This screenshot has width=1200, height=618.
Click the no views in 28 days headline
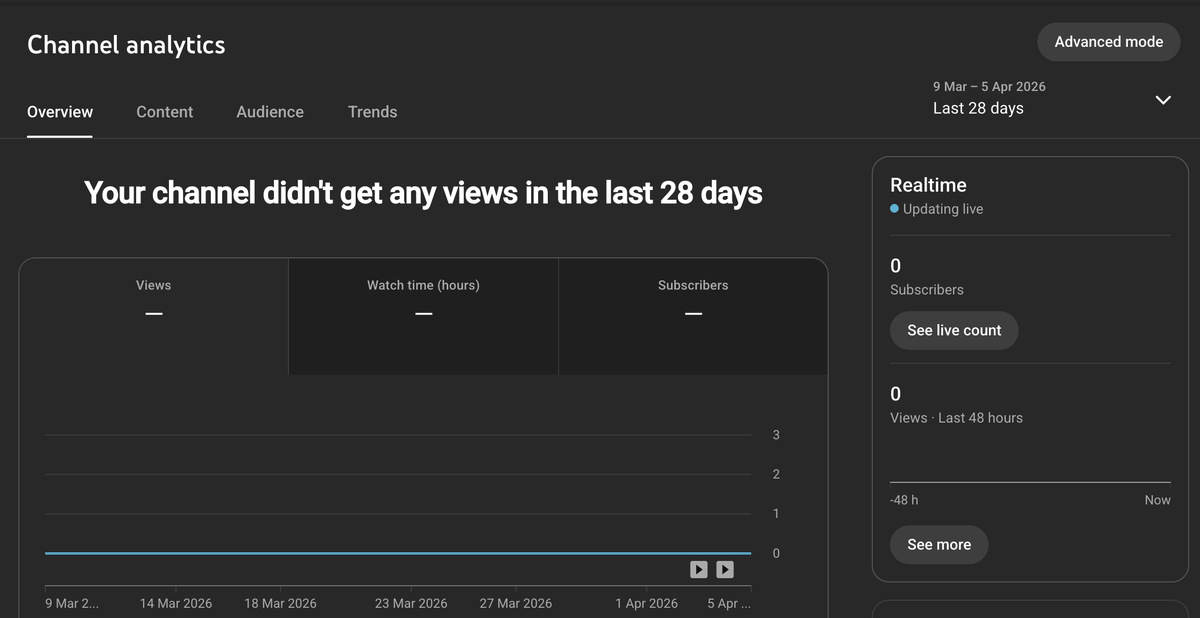pyautogui.click(x=423, y=192)
